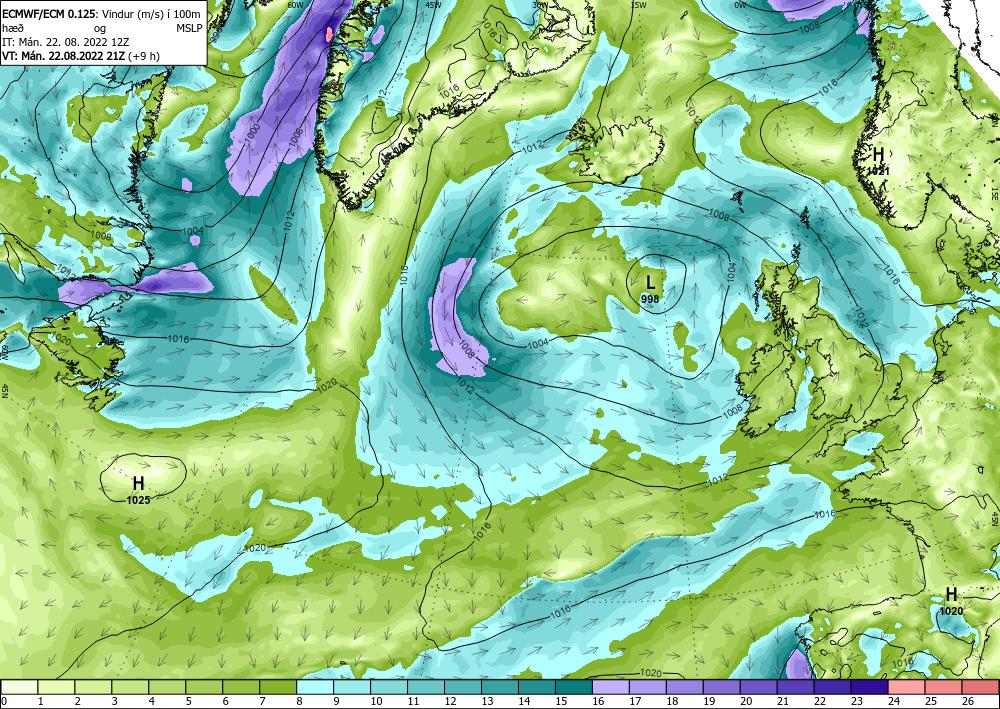Click the high-pressure H marker labeled 1021
This screenshot has height=709, width=1000.
click(x=878, y=154)
